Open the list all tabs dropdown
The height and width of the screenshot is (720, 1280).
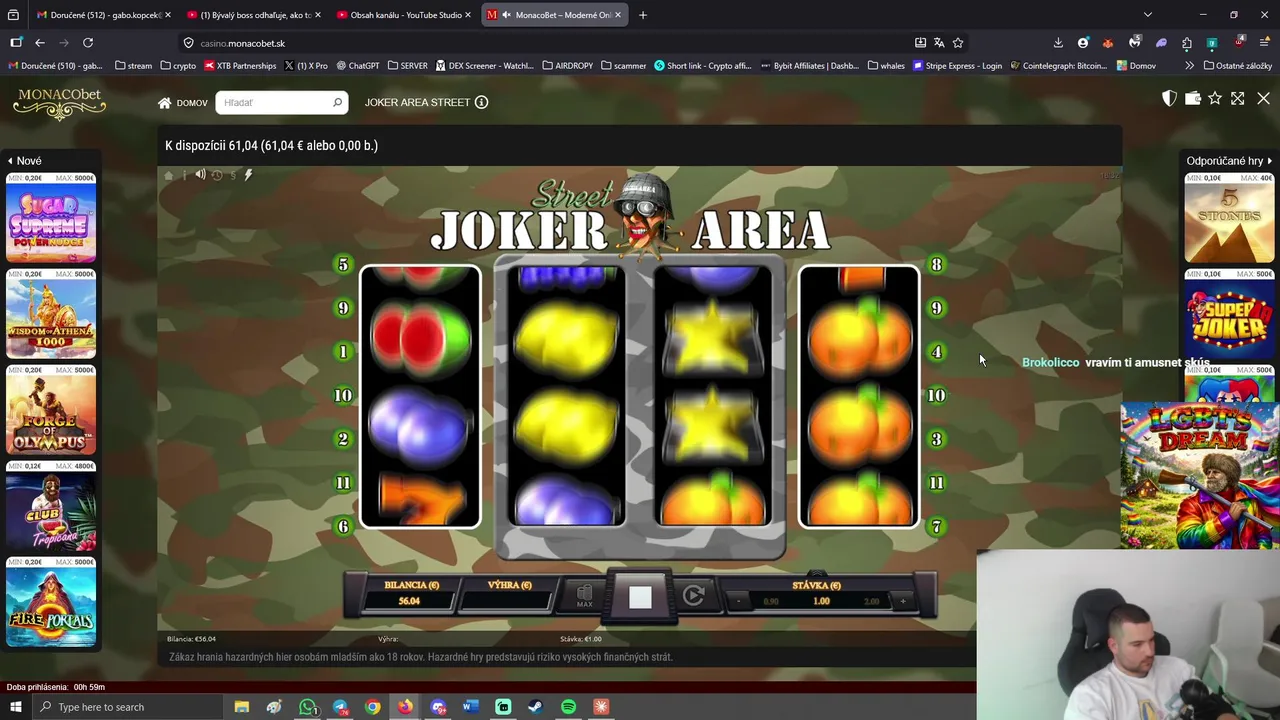coord(1148,15)
